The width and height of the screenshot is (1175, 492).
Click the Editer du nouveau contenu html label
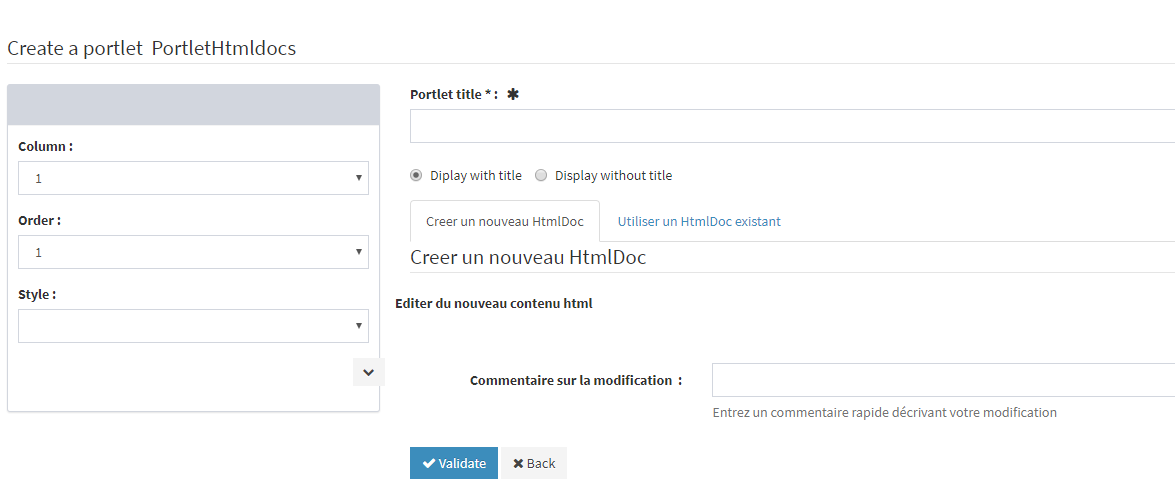pos(494,303)
